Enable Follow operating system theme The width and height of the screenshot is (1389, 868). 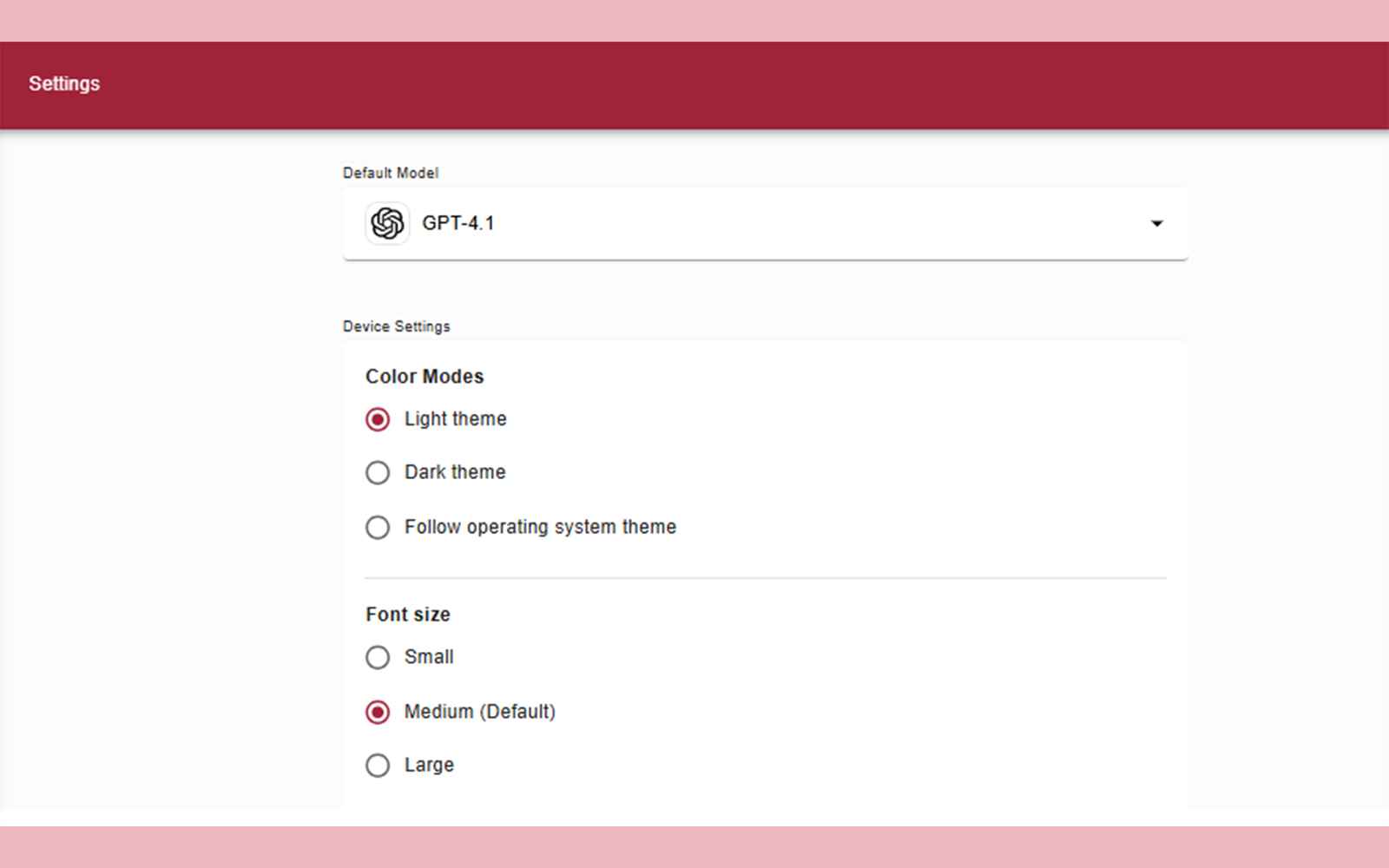[378, 527]
